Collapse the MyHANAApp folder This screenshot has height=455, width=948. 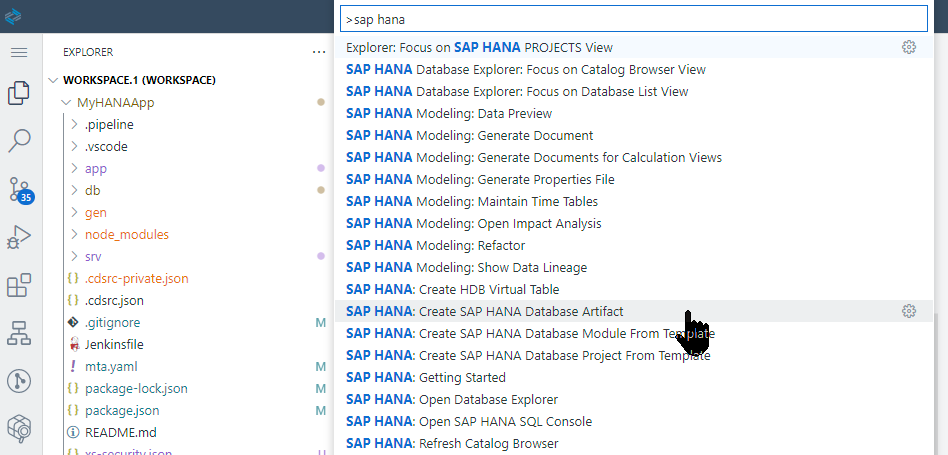[66, 102]
